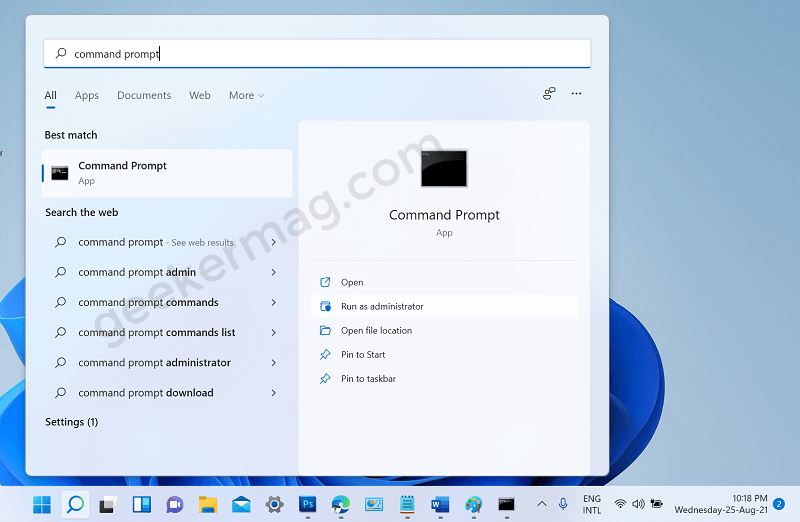Click the pin icon next to Pin to taskbar
Viewport: 800px width, 522px height.
(325, 378)
